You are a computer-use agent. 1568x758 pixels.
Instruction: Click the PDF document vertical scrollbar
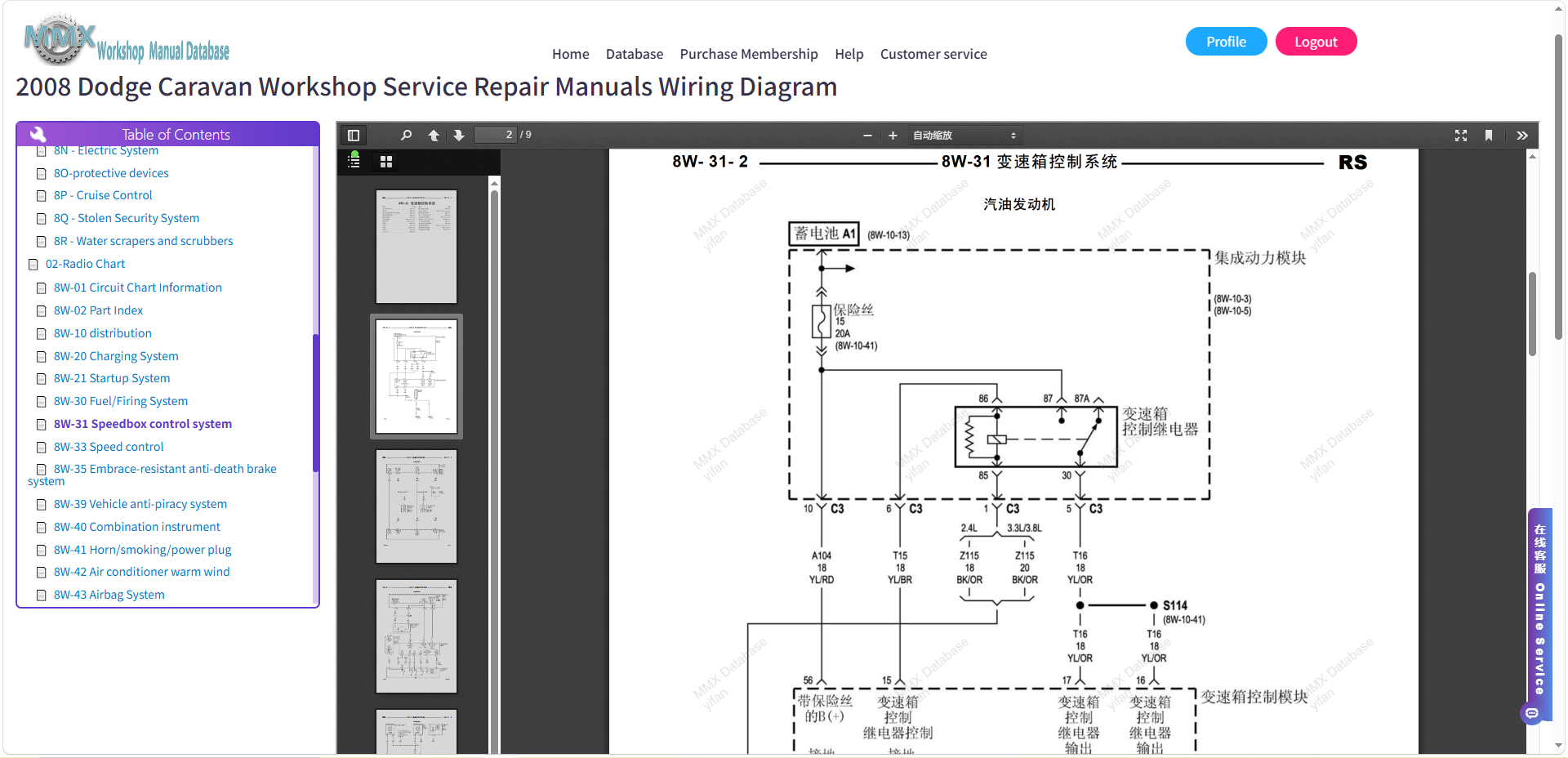[x=1532, y=314]
